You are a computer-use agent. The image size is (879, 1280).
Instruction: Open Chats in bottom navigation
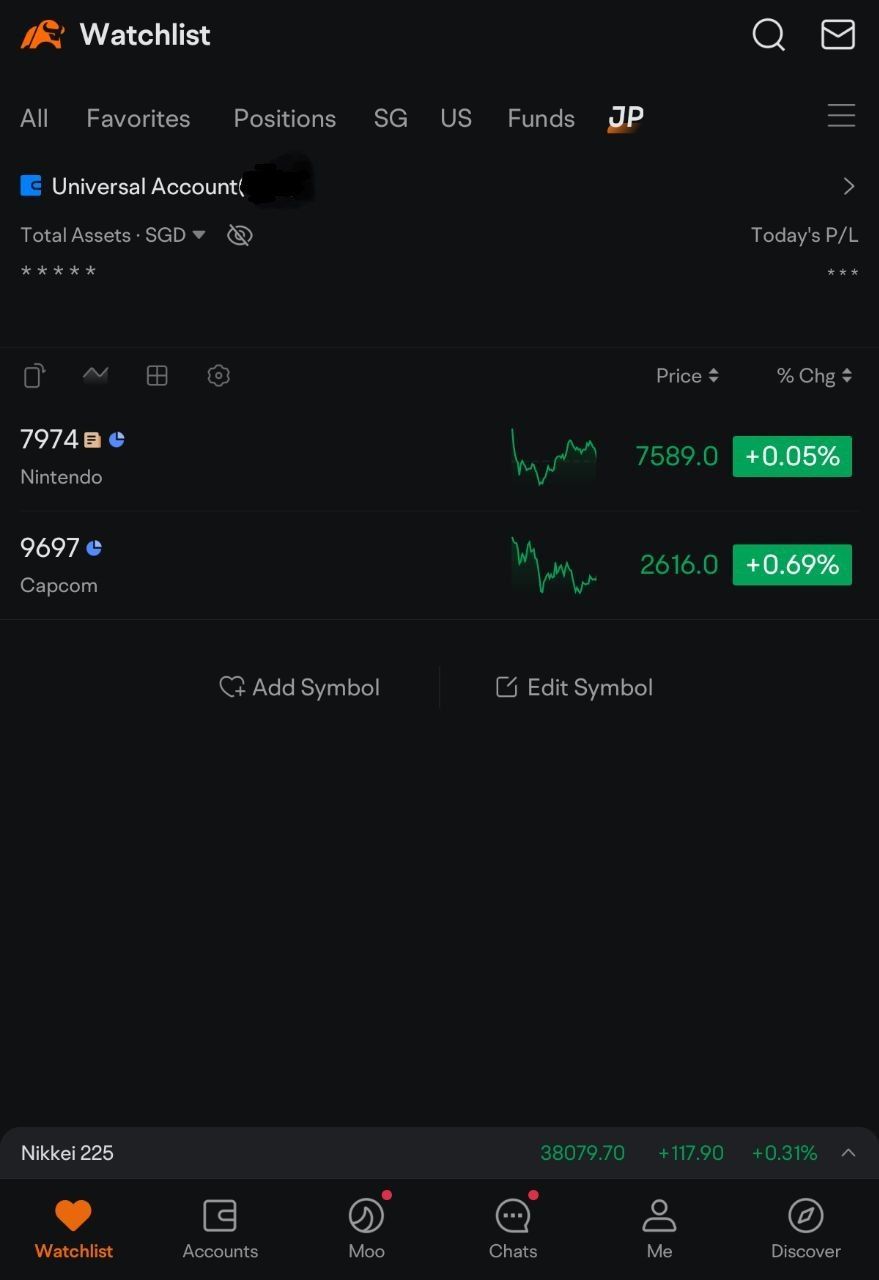click(x=513, y=1226)
